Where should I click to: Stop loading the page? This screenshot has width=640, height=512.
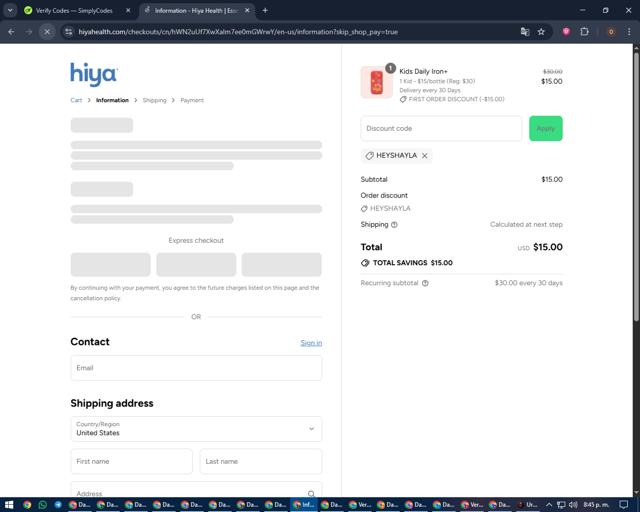[47, 32]
